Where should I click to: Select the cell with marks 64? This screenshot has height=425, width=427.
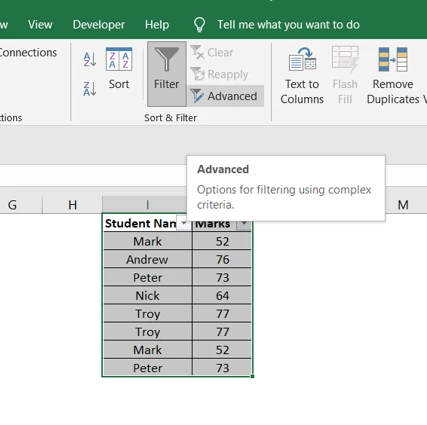222,295
